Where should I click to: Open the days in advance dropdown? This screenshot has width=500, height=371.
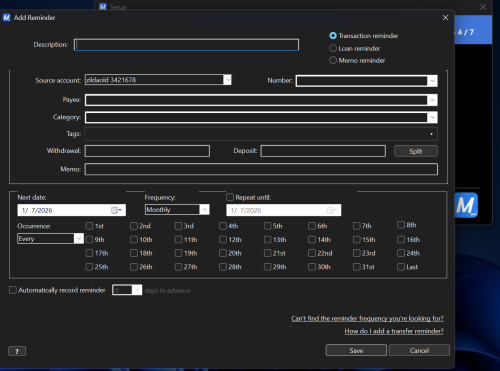click(x=137, y=290)
